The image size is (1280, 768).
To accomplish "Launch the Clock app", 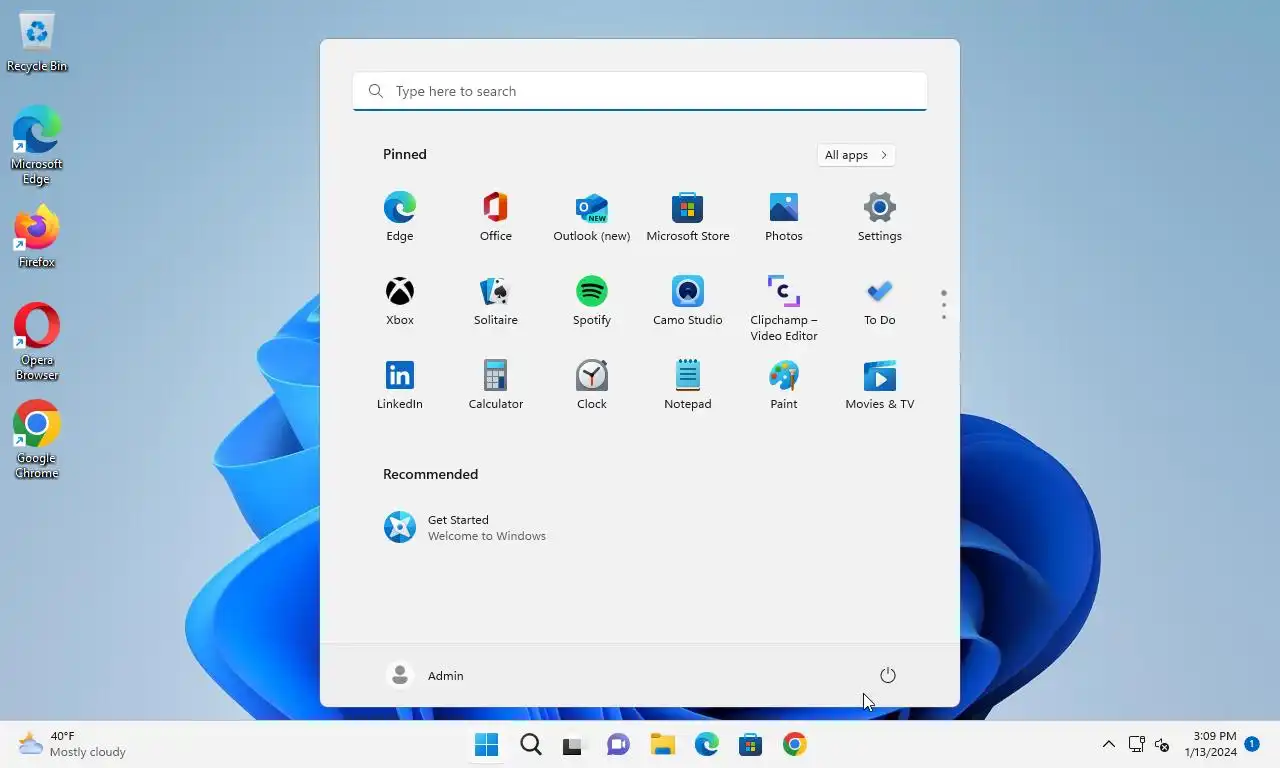I will tap(592, 385).
